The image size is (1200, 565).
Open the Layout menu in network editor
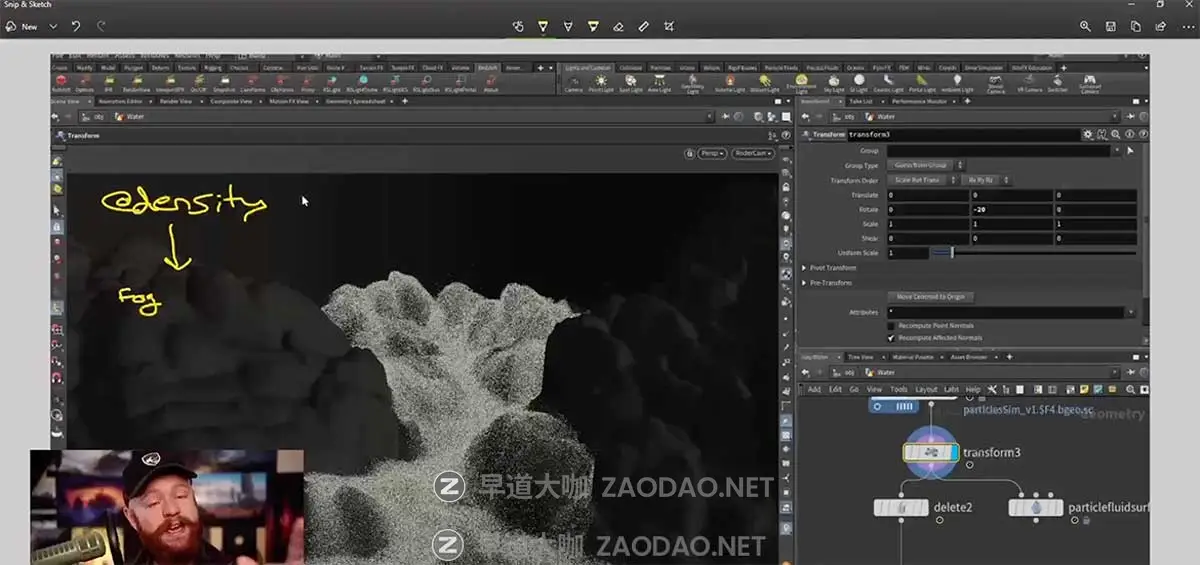[x=925, y=389]
